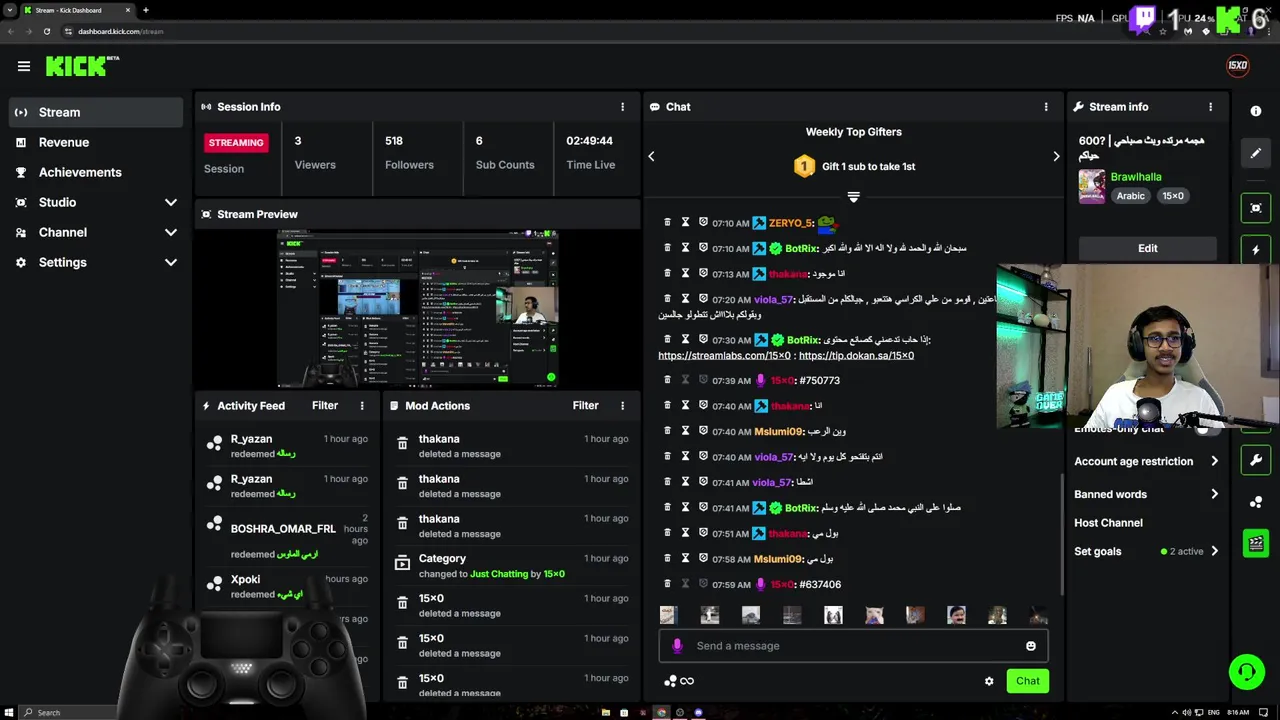1280x720 pixels.
Task: Open the emoji picker in message box
Action: (x=1031, y=646)
